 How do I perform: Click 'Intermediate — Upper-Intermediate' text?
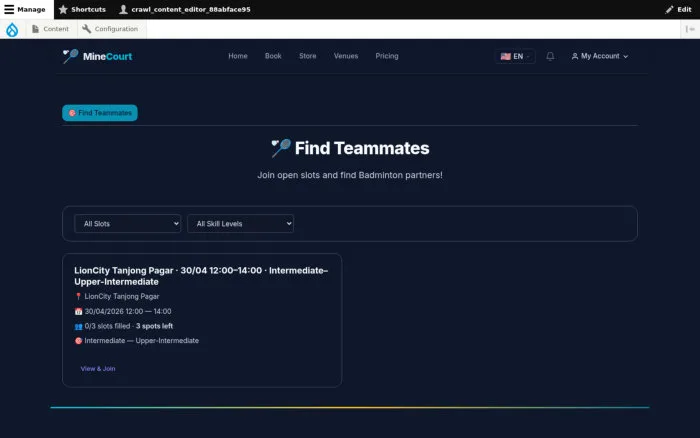142,341
